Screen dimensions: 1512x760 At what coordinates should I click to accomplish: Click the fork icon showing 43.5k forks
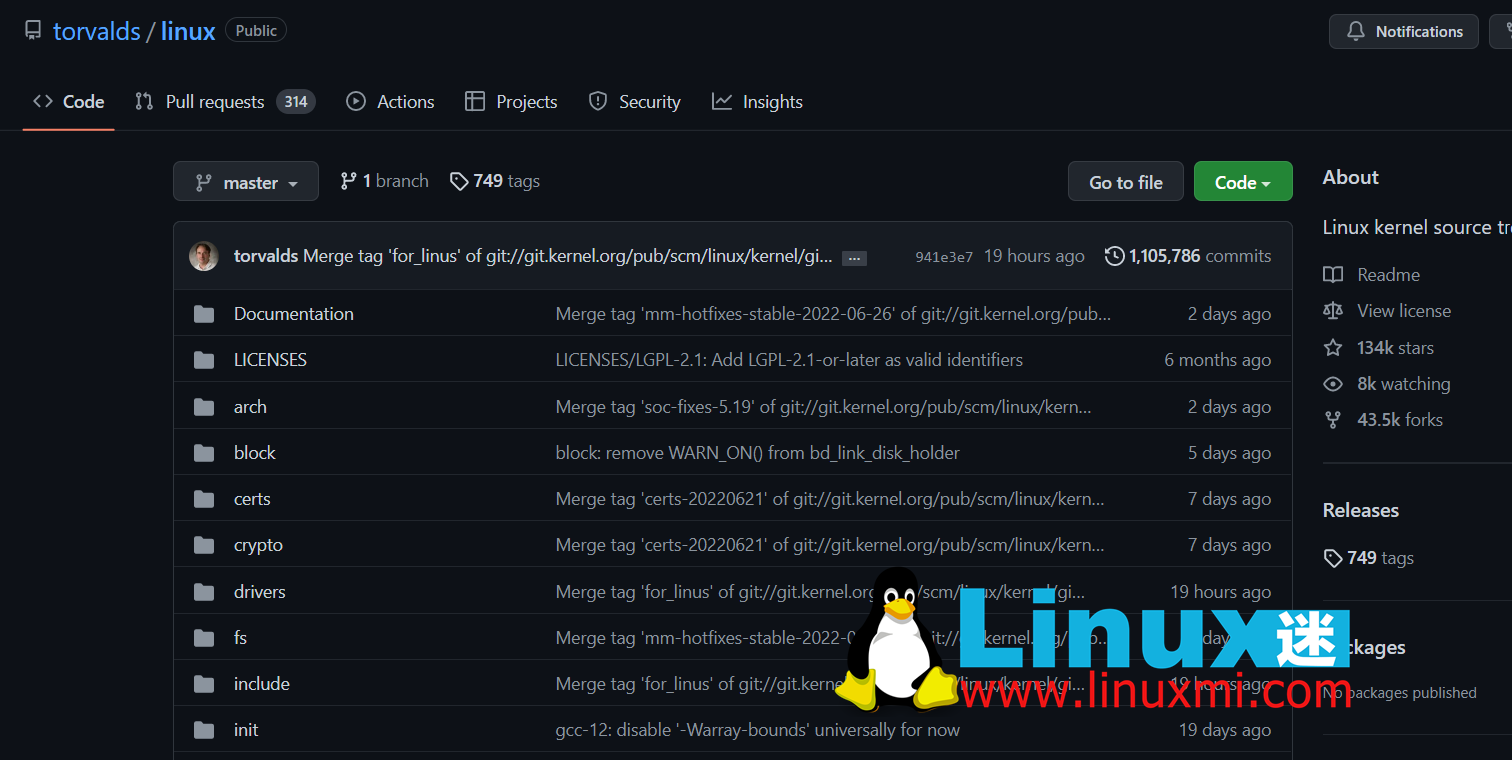click(1333, 419)
